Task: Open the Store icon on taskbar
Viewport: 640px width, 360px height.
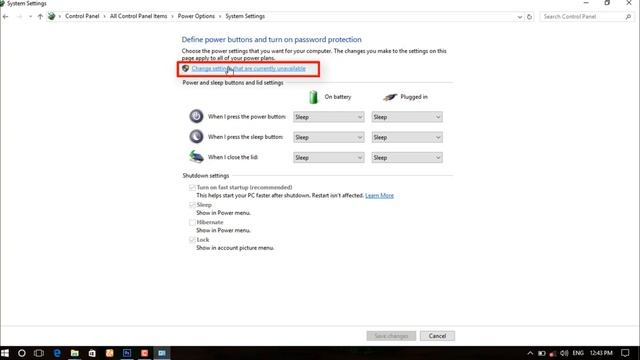Action: 92,353
